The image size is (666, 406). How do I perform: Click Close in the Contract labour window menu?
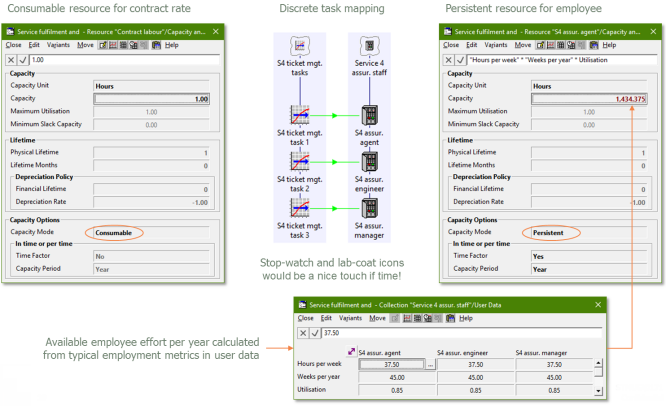click(x=14, y=45)
